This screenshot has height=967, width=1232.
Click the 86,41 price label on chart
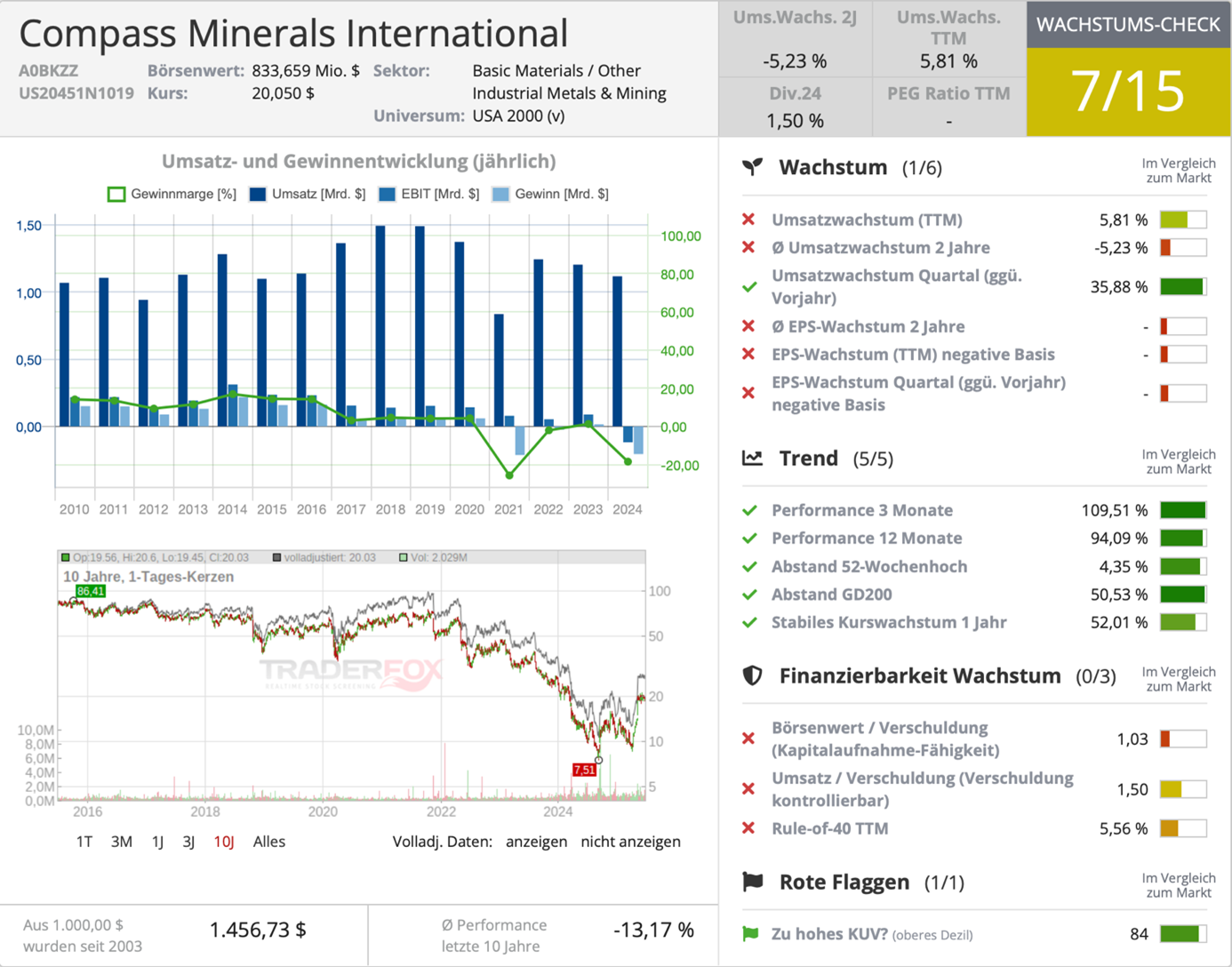click(x=91, y=591)
